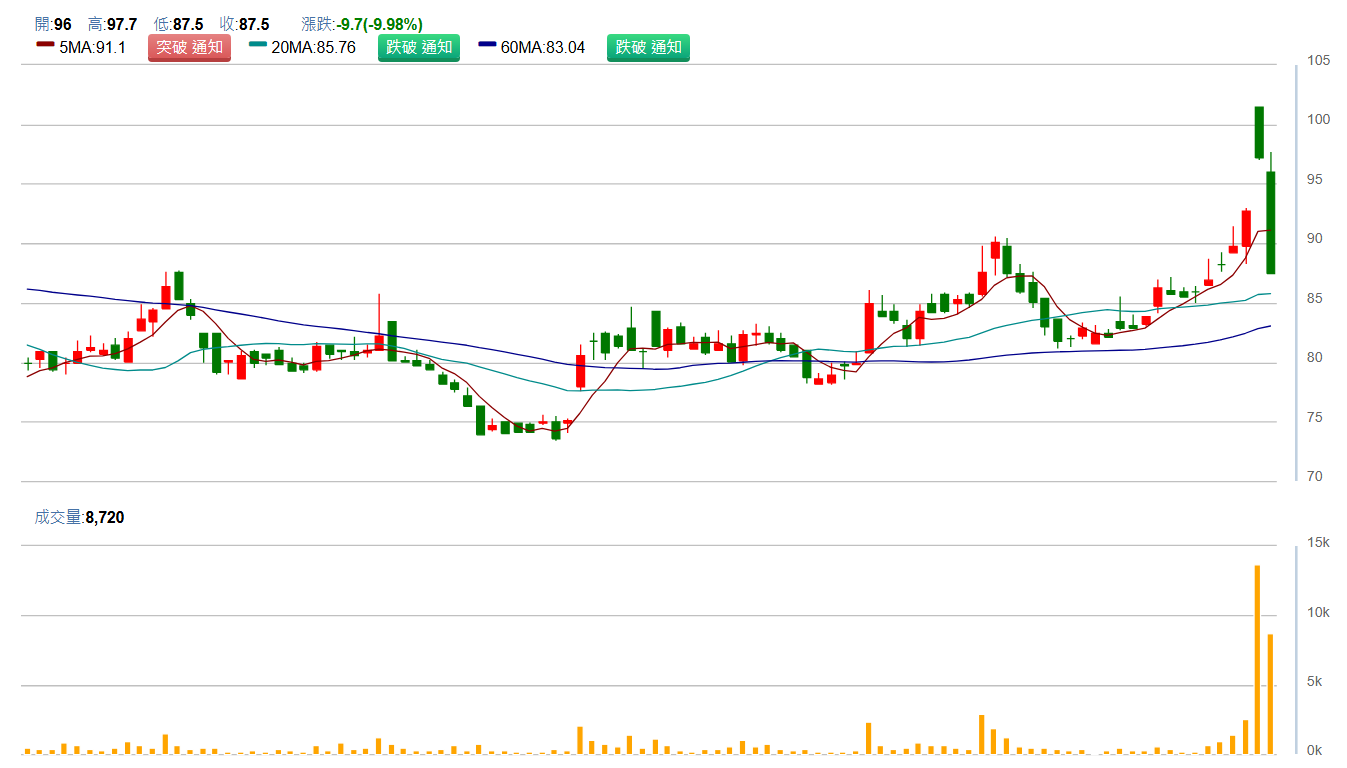This screenshot has width=1347, height=768.
Task: Click the tallest orange volume bar
Action: pyautogui.click(x=1258, y=659)
